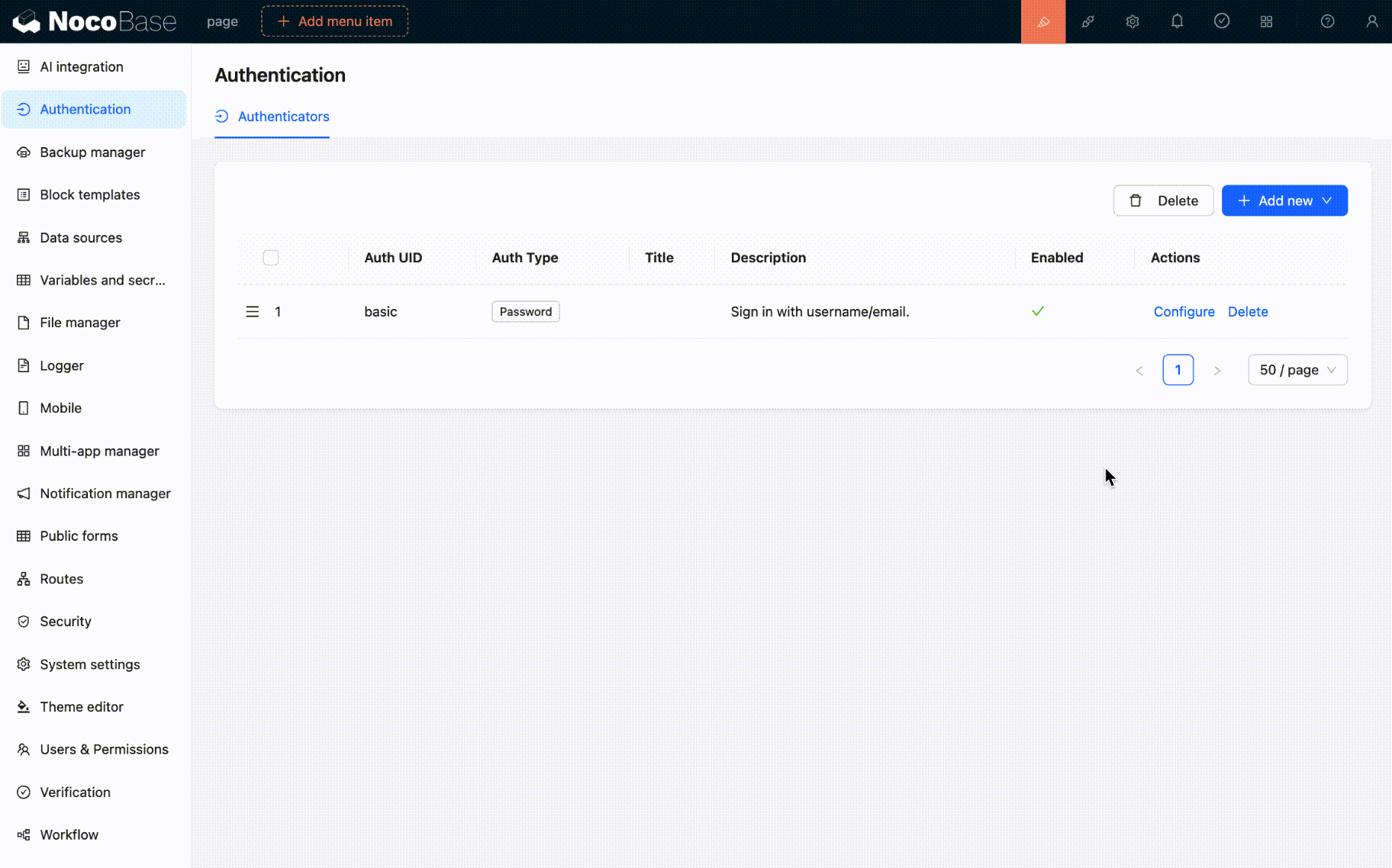Check the select-all checkbox in table header
This screenshot has width=1392, height=868.
[x=271, y=258]
